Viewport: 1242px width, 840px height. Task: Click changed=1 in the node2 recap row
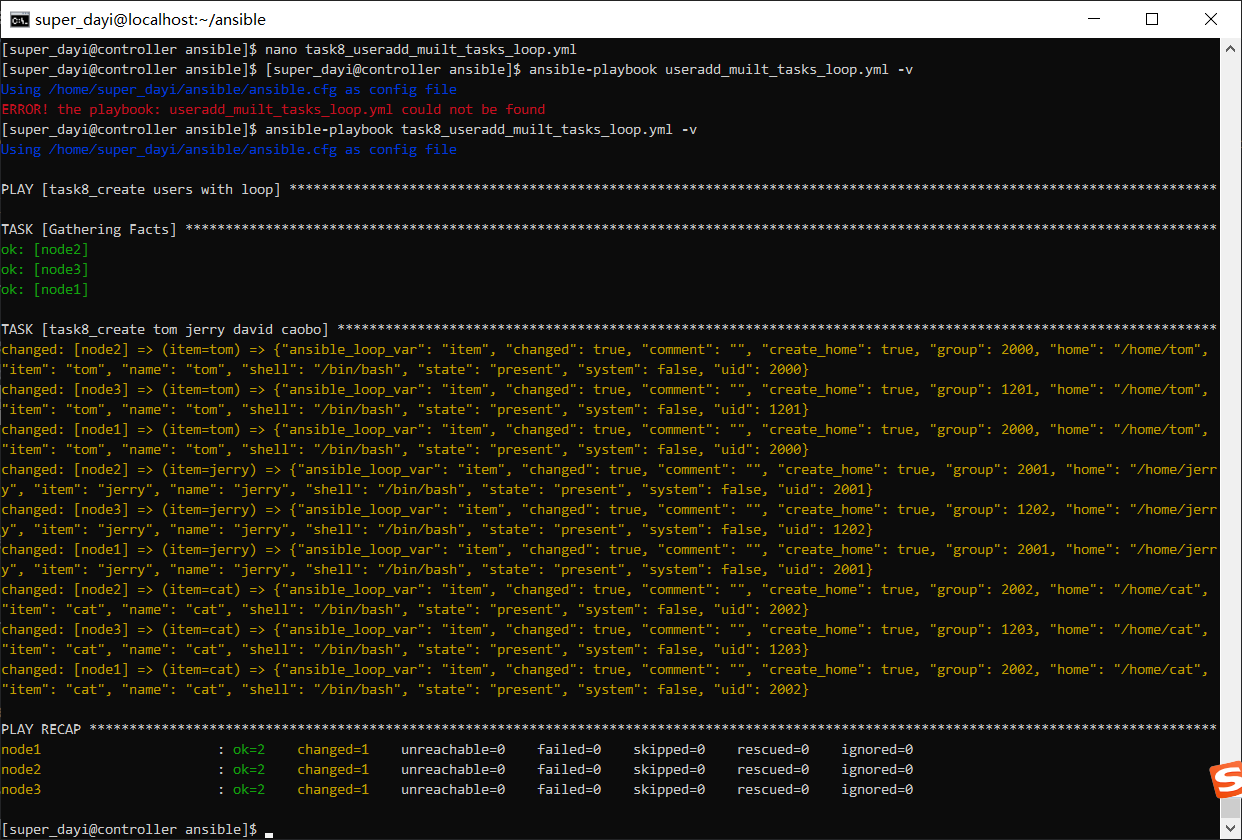point(333,769)
